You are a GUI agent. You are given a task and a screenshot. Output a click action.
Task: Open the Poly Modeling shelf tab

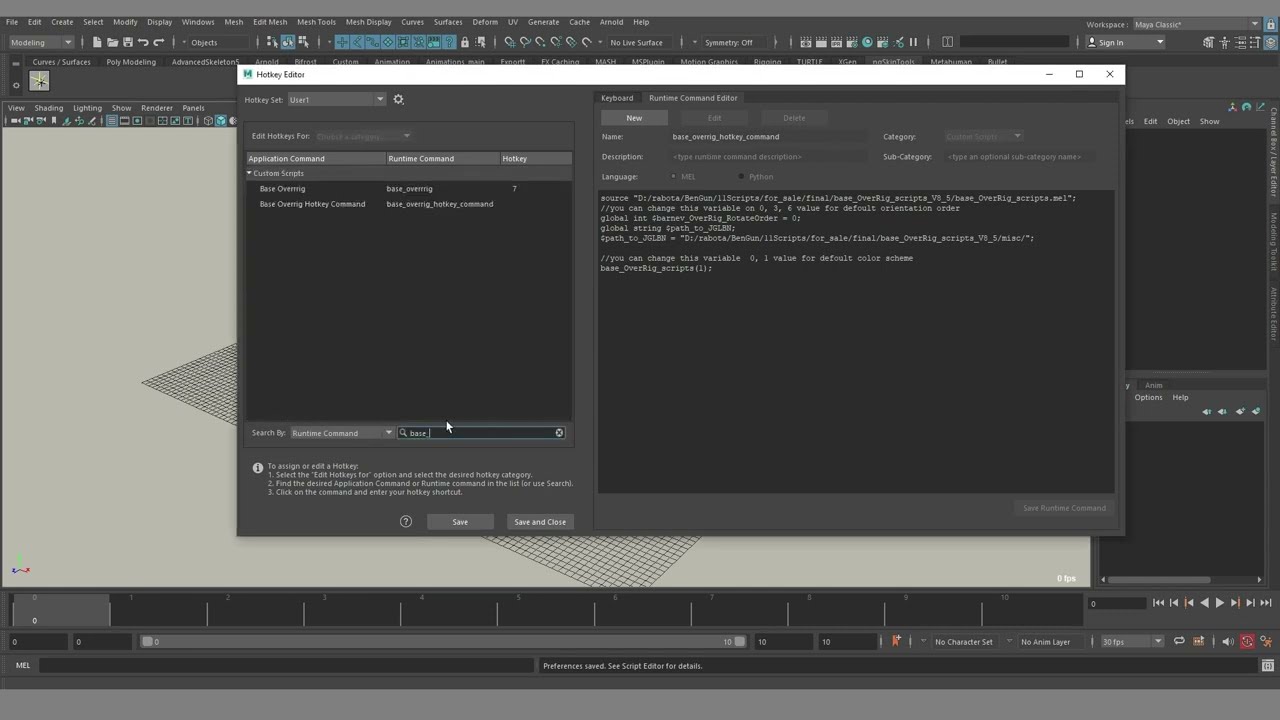point(131,62)
